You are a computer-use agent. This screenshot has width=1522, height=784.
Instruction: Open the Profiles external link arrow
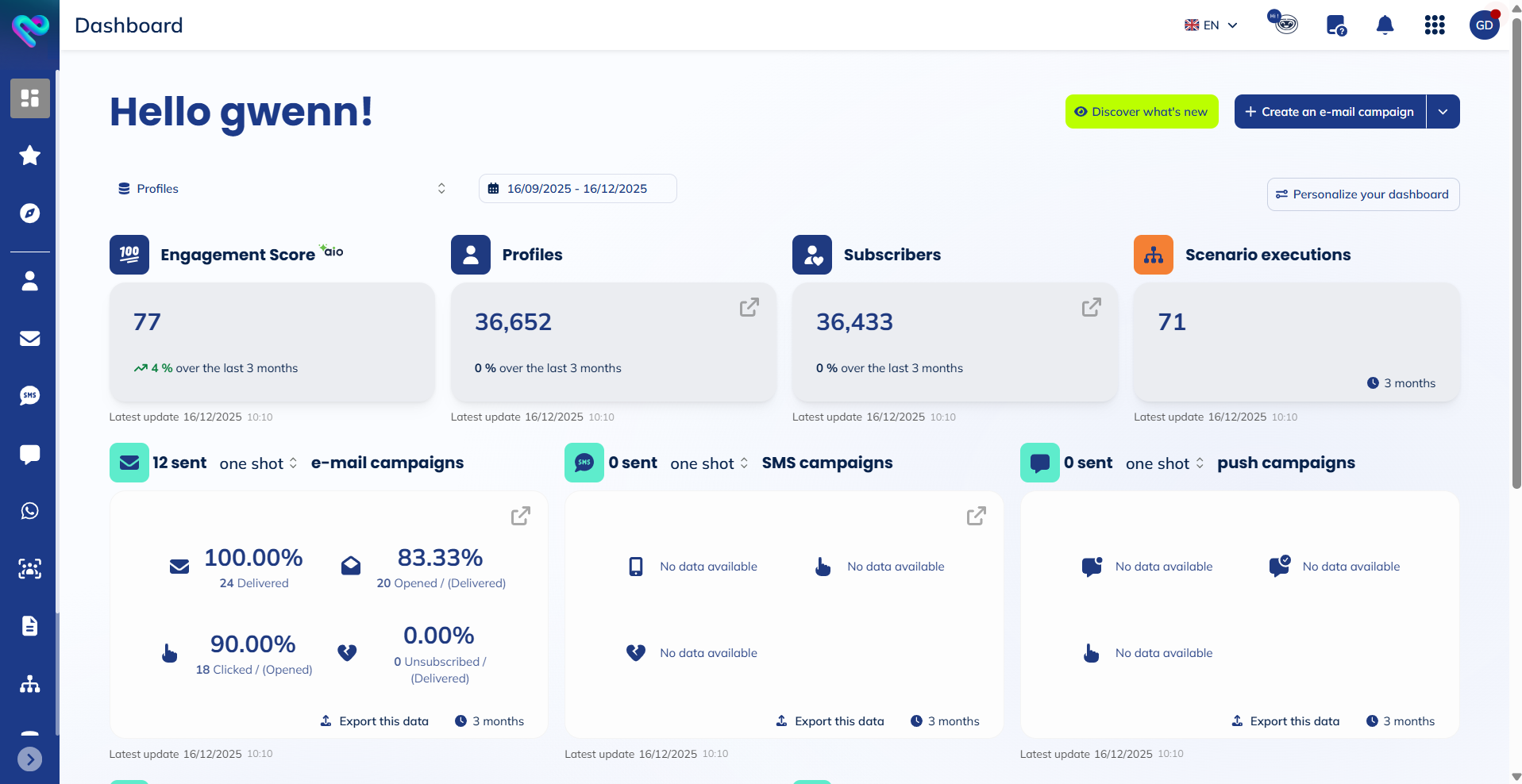pyautogui.click(x=749, y=308)
